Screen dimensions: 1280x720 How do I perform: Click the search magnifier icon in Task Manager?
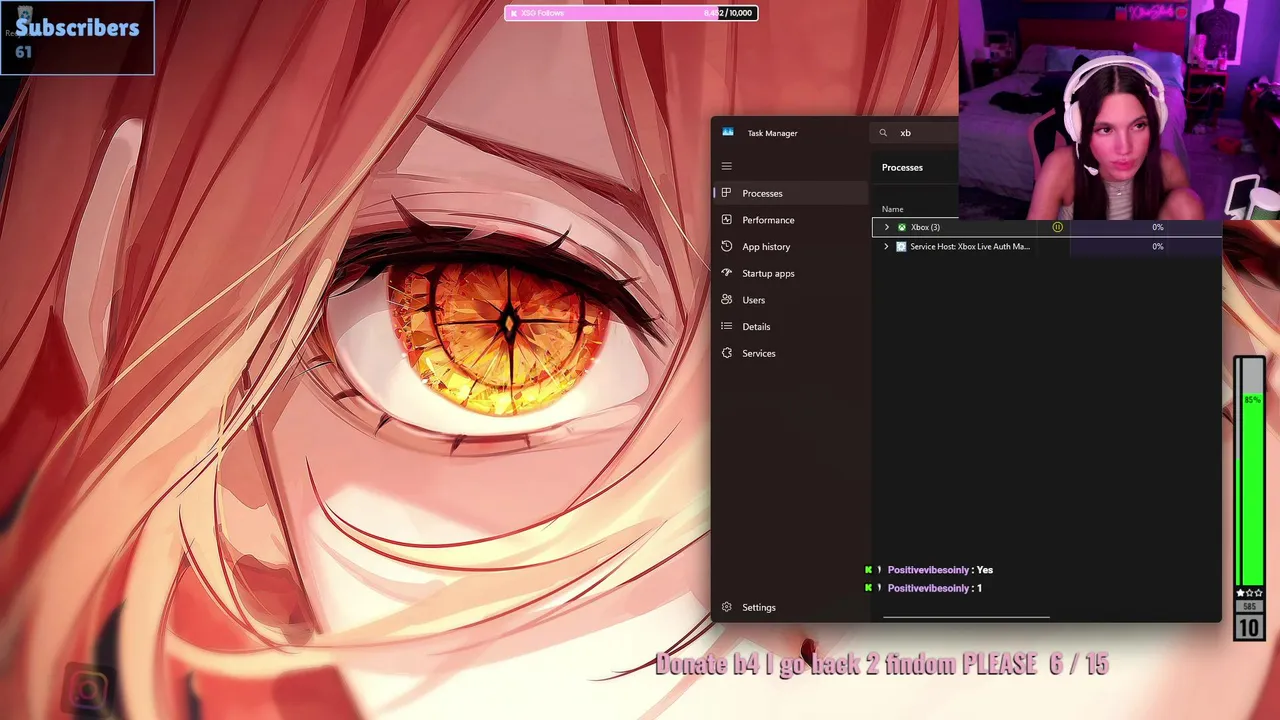click(x=883, y=132)
